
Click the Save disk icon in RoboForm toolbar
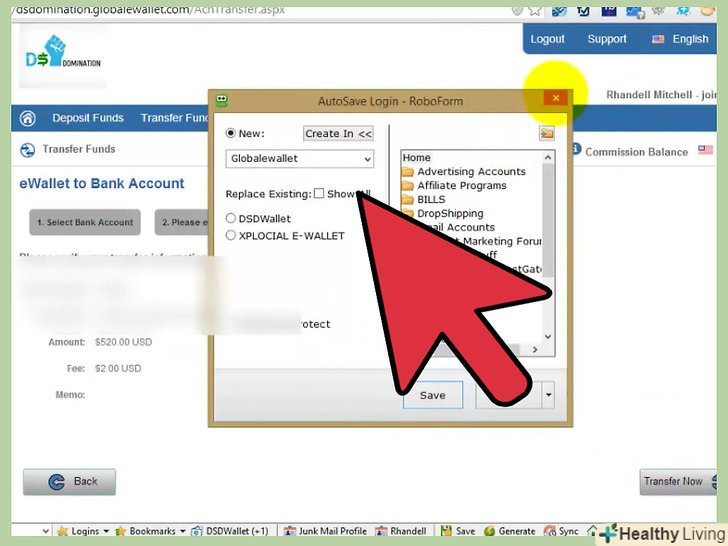click(x=446, y=530)
